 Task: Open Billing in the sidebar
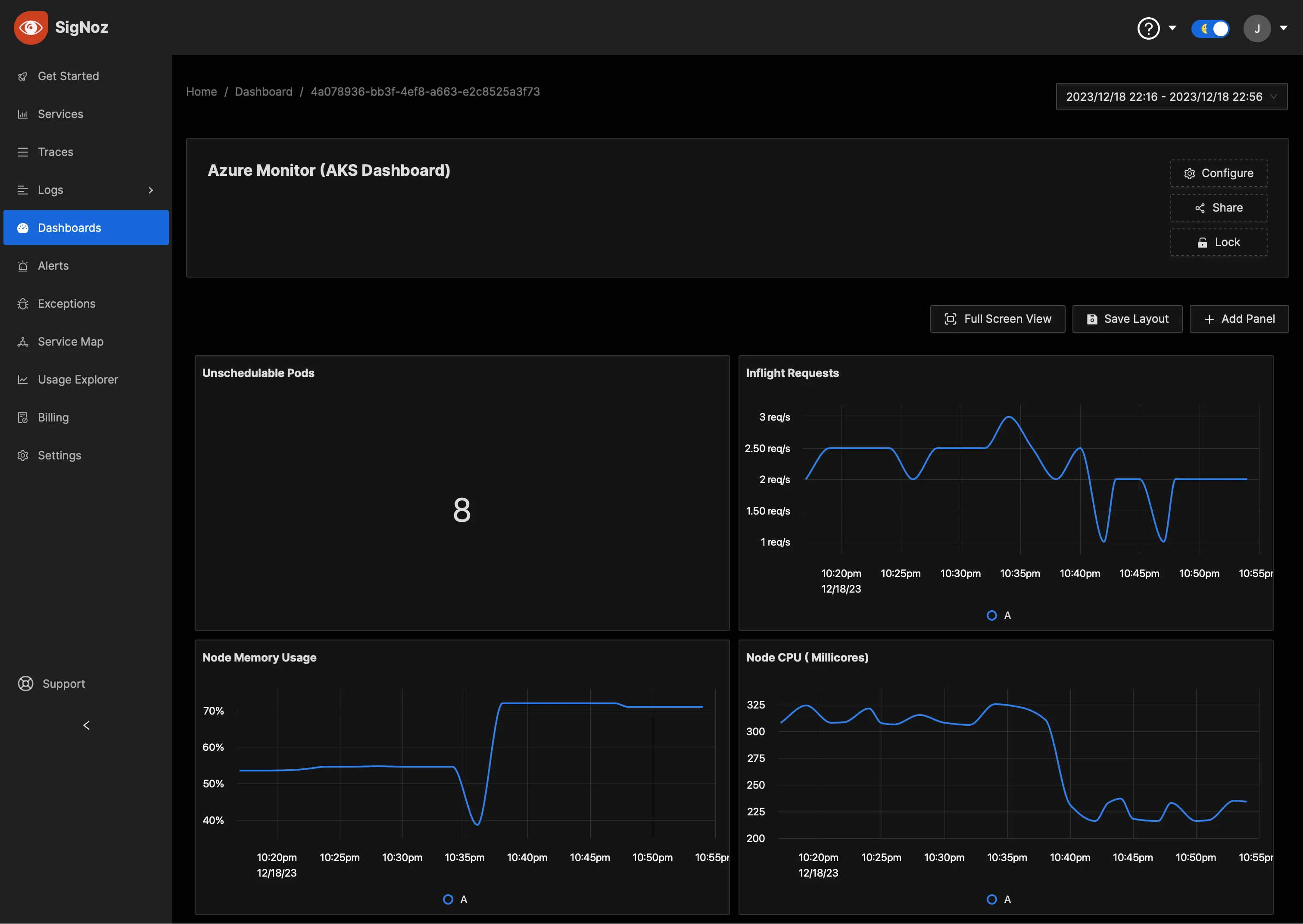(86, 418)
